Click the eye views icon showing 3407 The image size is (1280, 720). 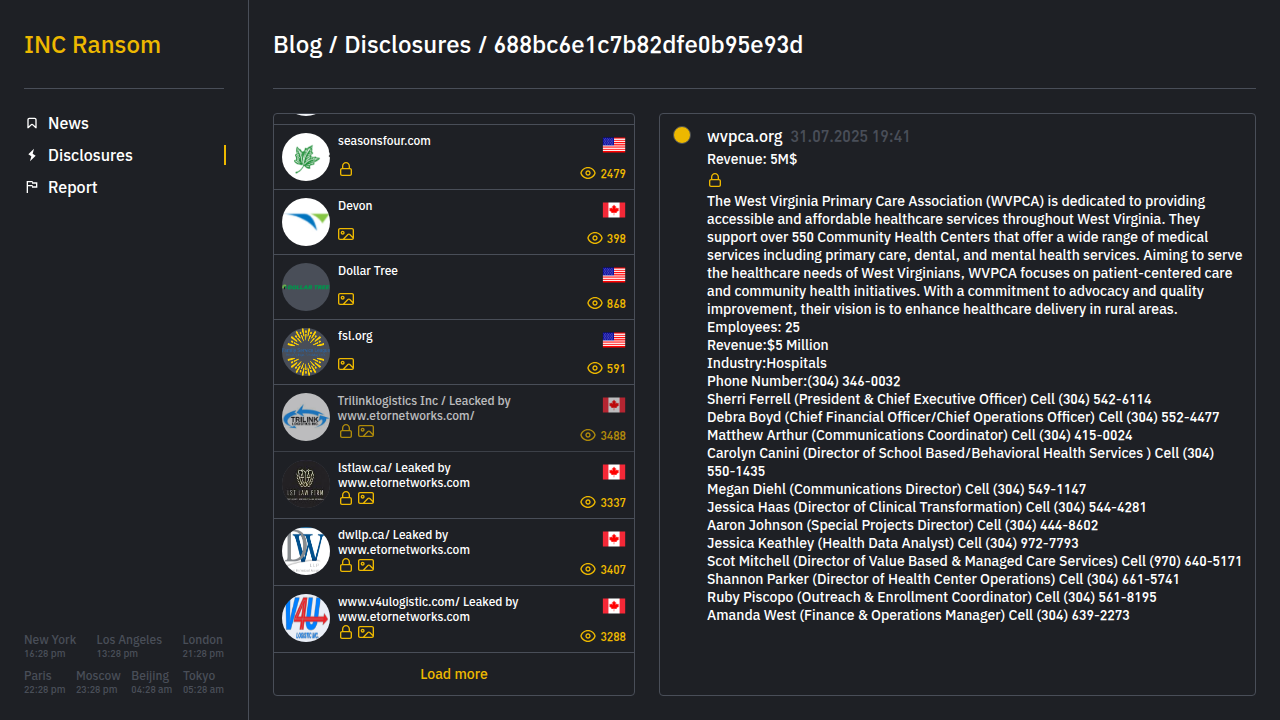pos(588,569)
